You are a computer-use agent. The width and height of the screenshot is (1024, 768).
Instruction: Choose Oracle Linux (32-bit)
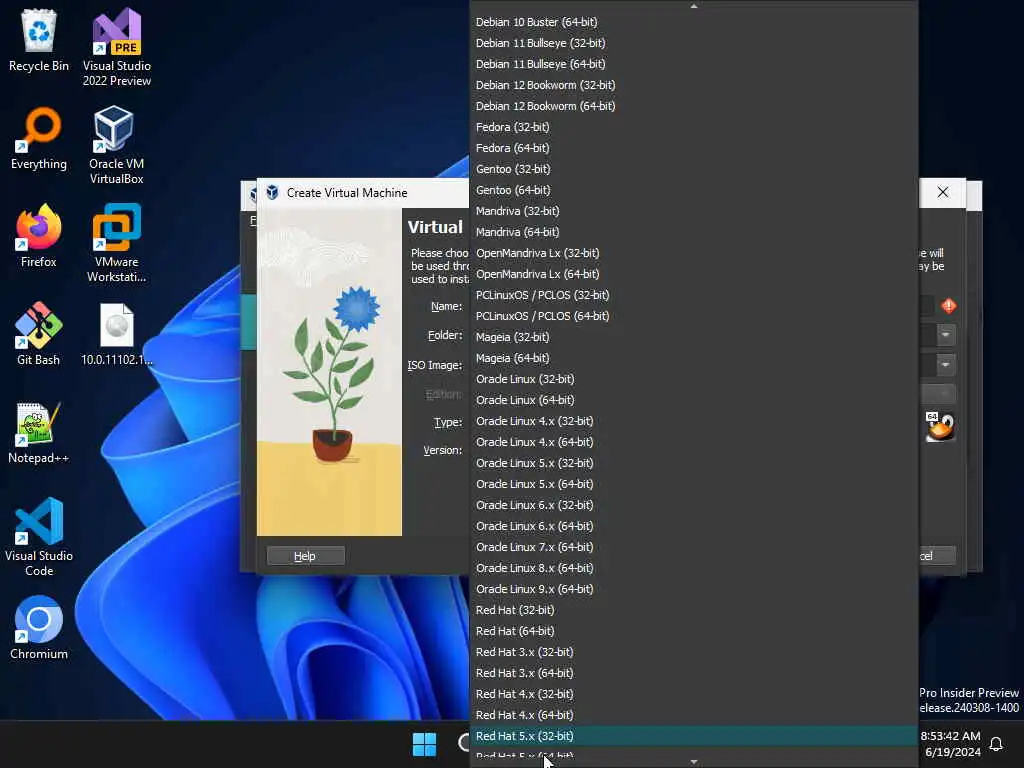tap(694, 379)
